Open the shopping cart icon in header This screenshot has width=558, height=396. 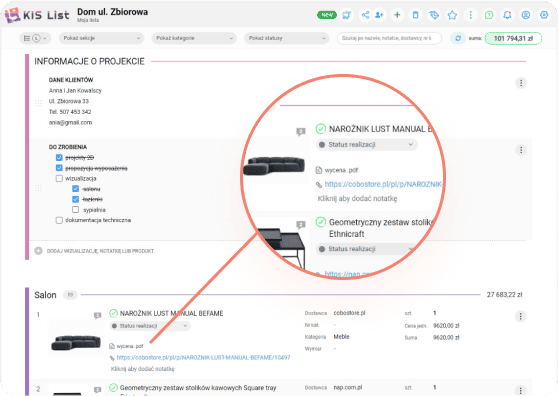[346, 15]
